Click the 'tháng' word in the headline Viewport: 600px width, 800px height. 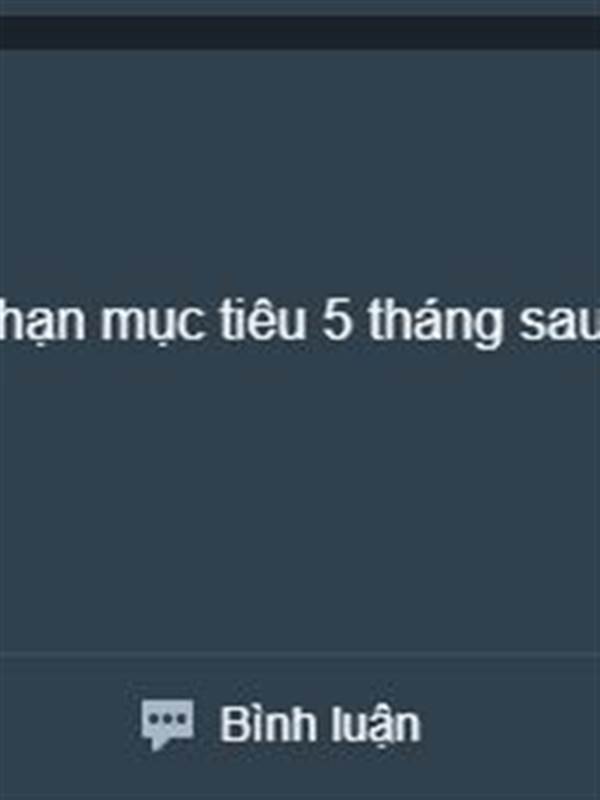point(435,323)
